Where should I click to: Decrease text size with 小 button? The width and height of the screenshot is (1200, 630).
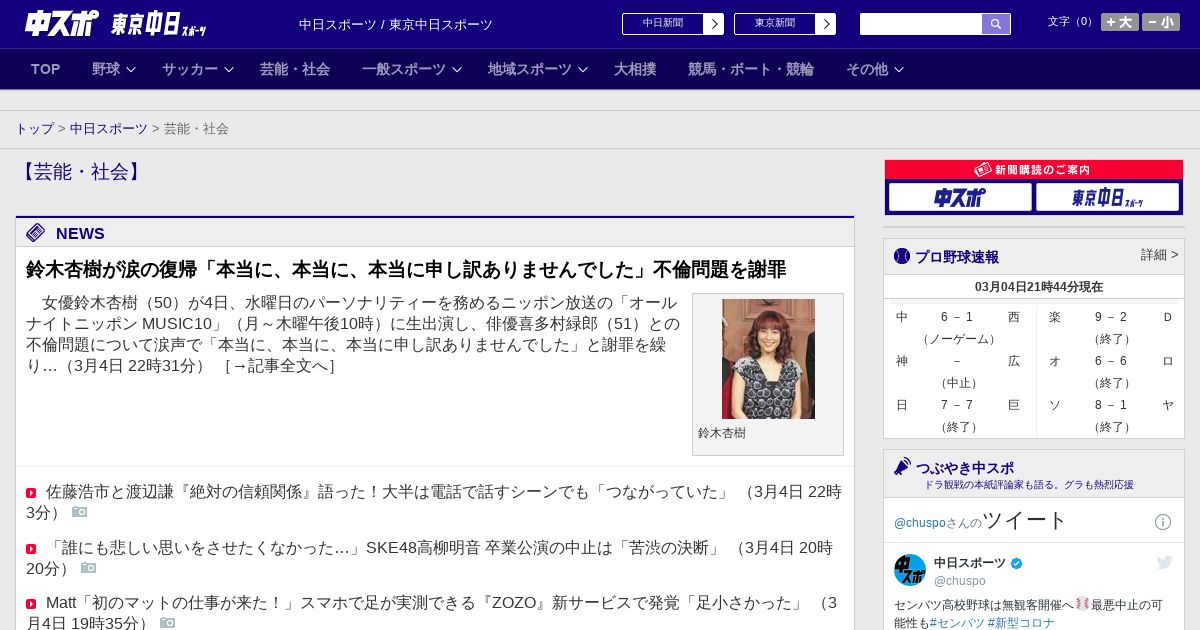1161,22
